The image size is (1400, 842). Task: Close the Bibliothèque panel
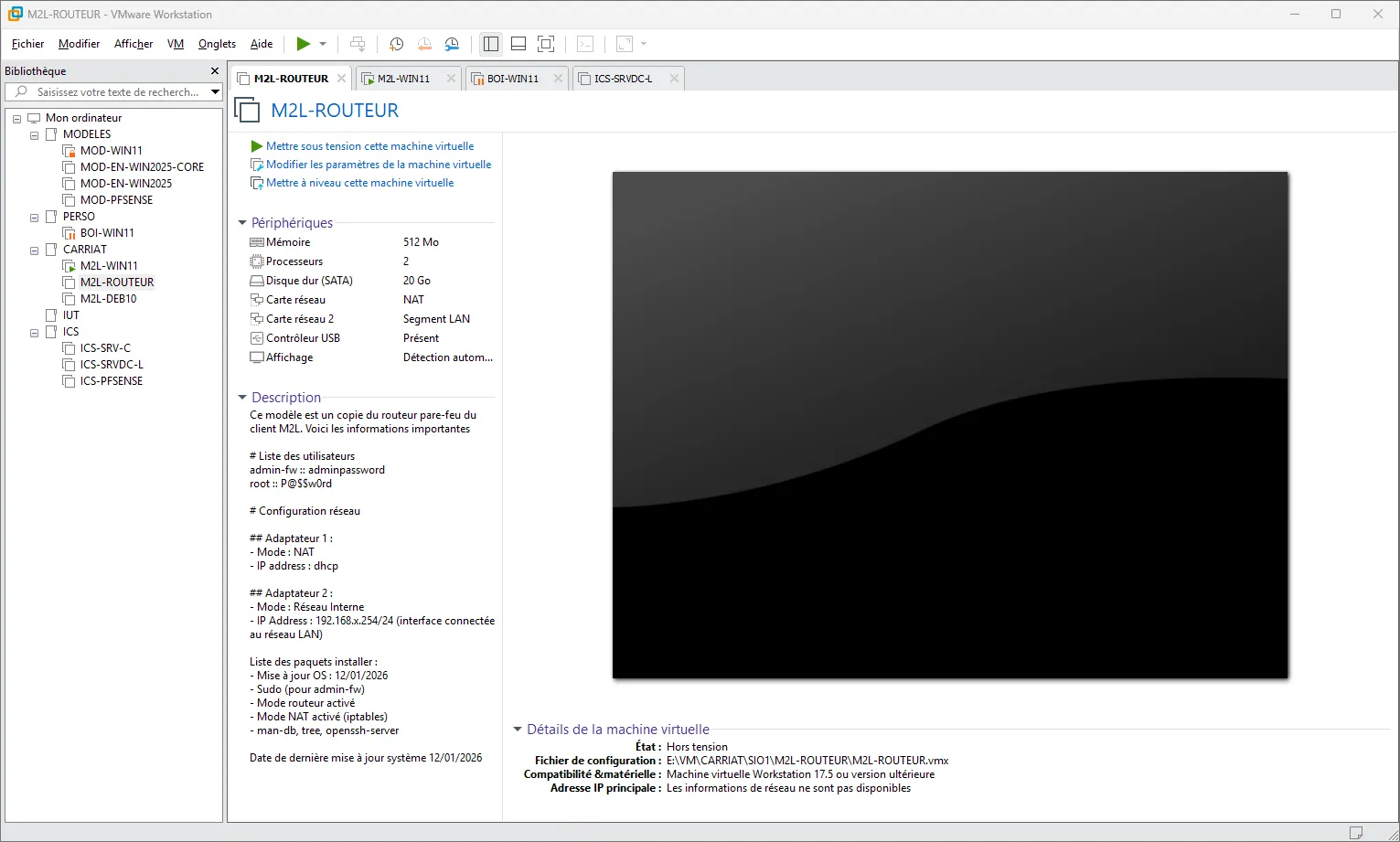pyautogui.click(x=215, y=71)
